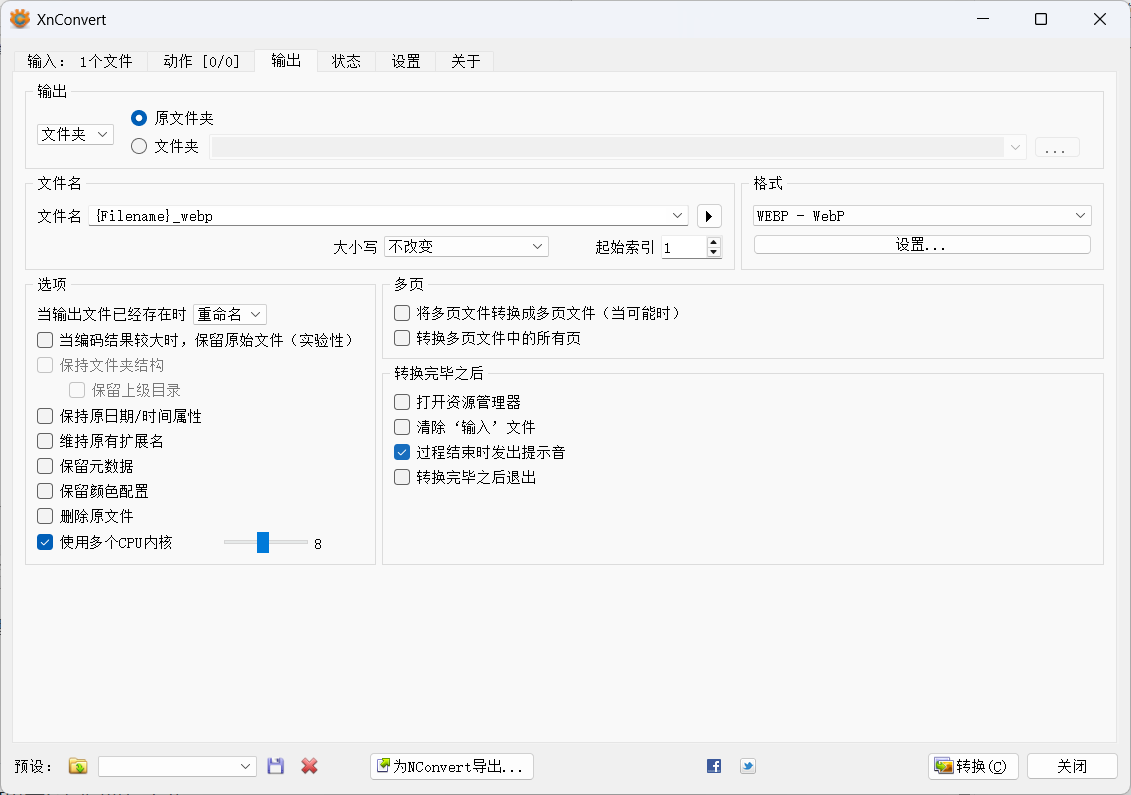The image size is (1131, 795).
Task: Toggle 保持原日期/时间属性 checkbox
Action: [45, 416]
